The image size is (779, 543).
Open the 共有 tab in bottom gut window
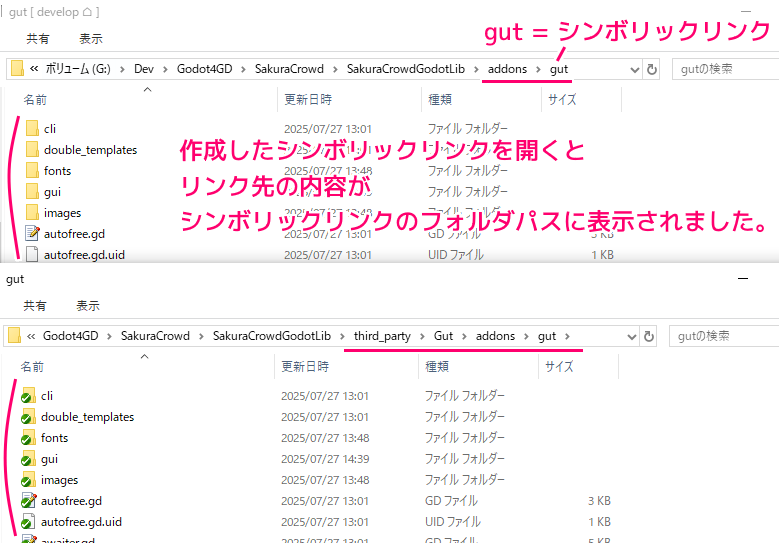click(x=35, y=306)
